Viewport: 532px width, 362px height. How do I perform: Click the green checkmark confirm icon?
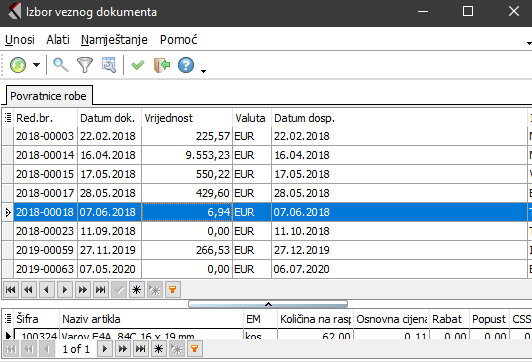pos(138,65)
